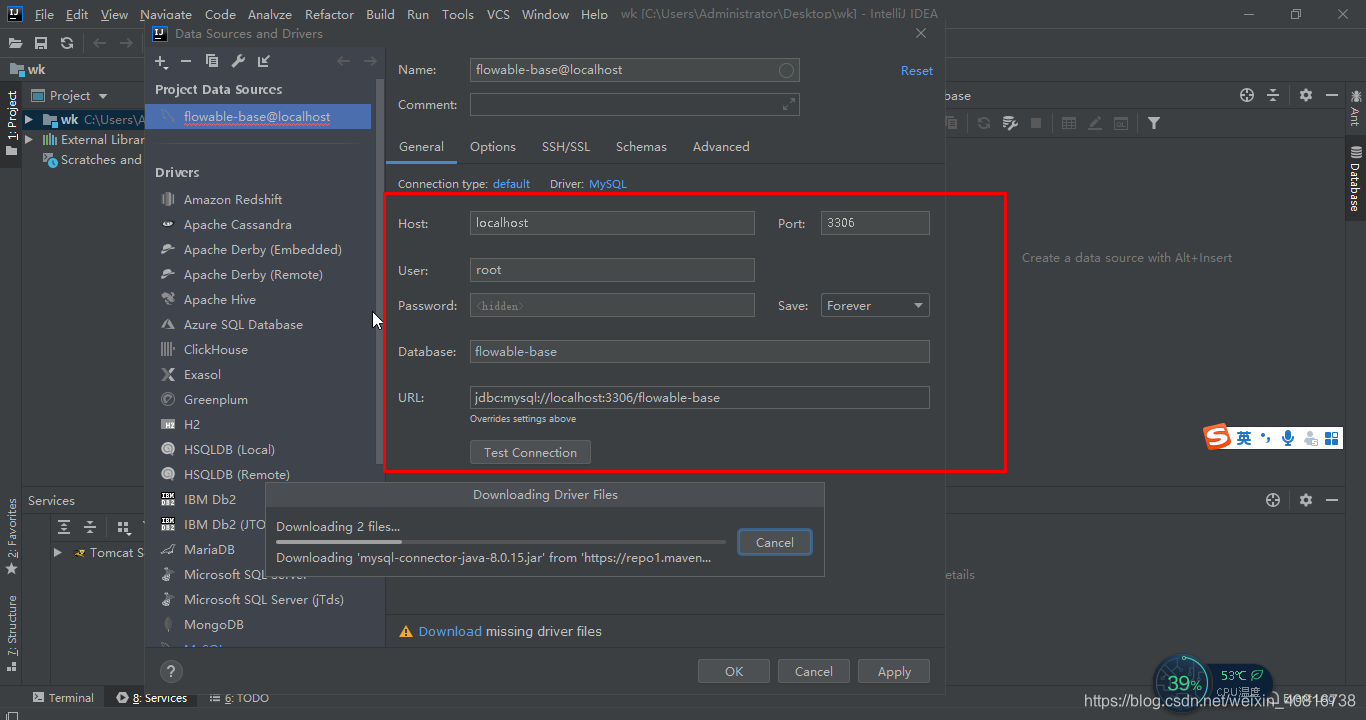Select the flowable-base@localhost data source
This screenshot has width=1366, height=720.
pos(258,117)
